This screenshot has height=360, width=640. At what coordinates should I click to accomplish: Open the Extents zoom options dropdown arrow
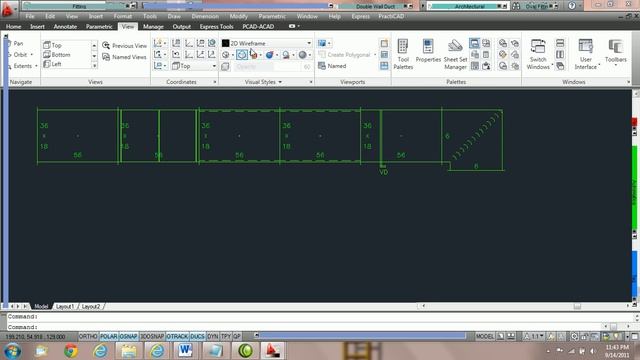[36, 66]
